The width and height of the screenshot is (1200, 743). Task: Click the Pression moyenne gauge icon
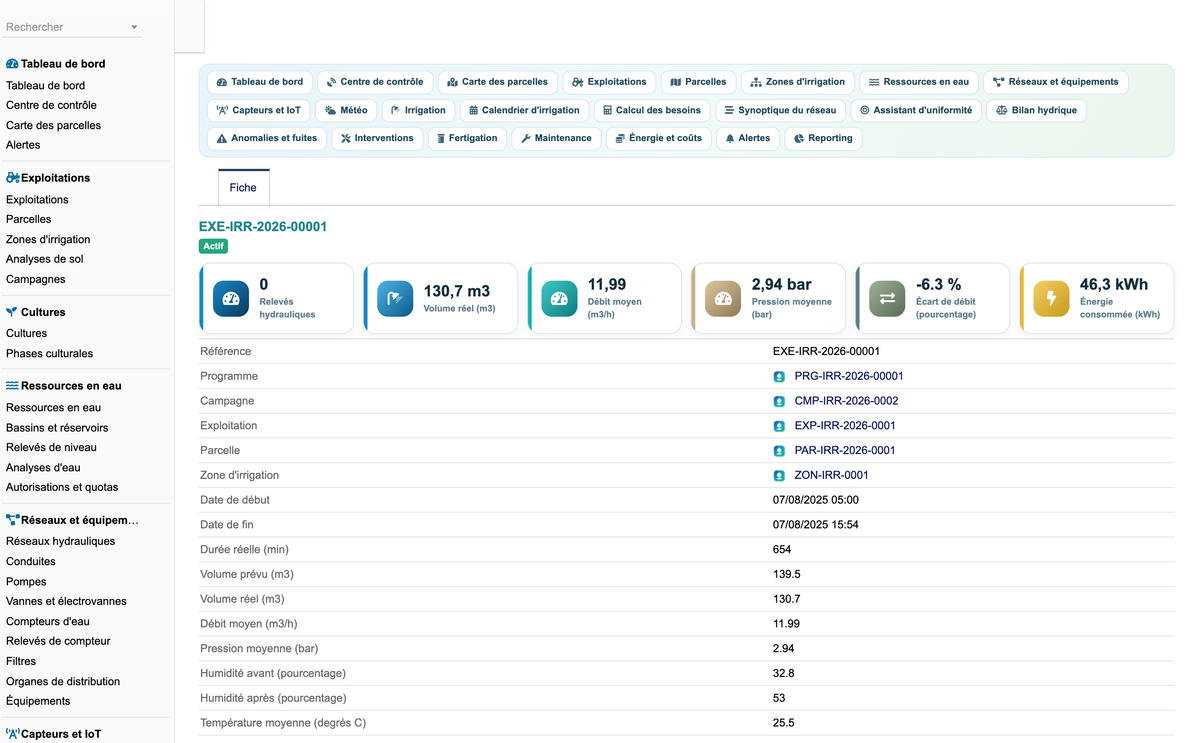click(x=723, y=298)
